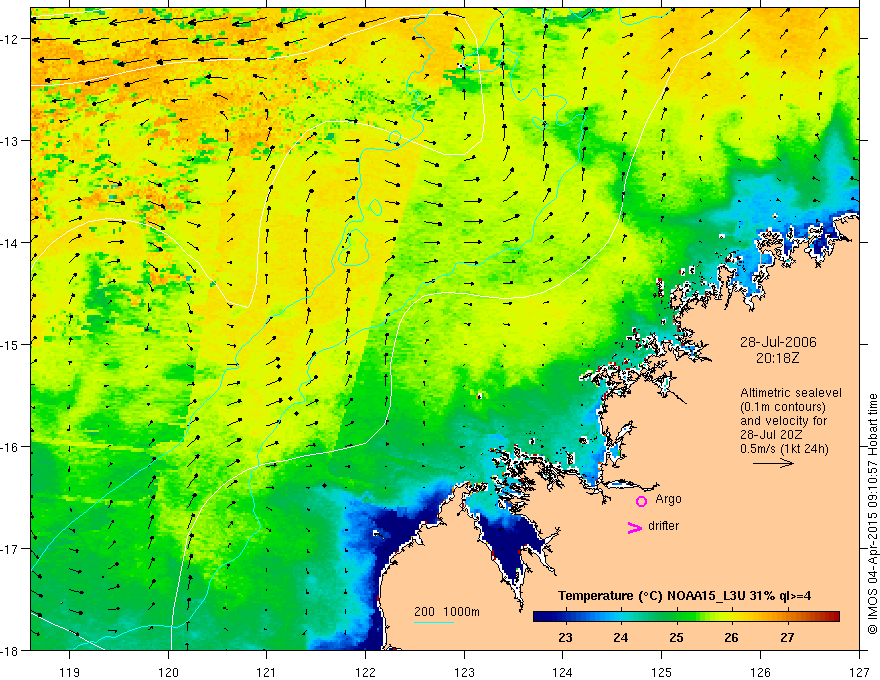Click the -12 latitude axis label
Screen dimensions: 880x680
pos(10,39)
